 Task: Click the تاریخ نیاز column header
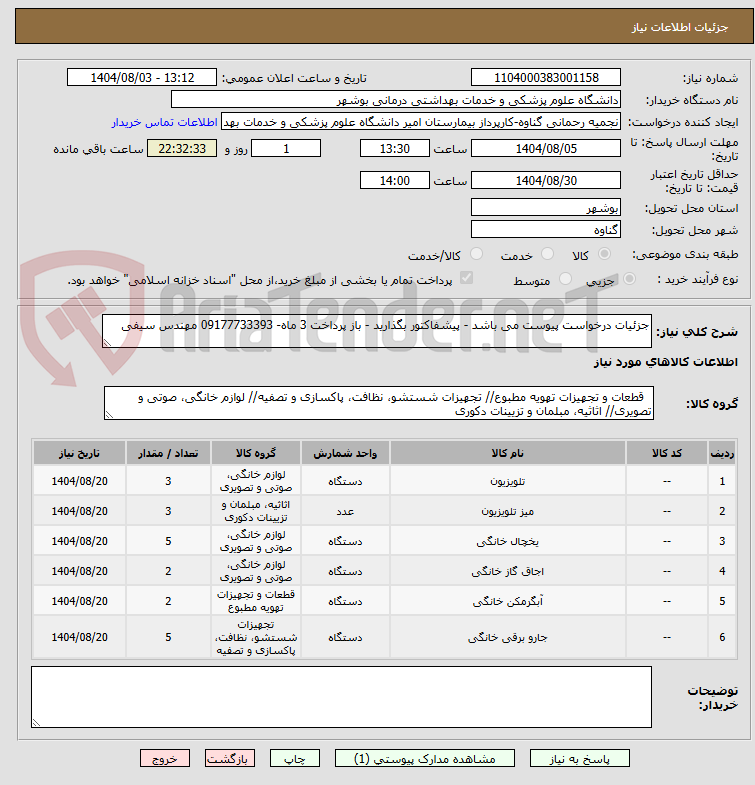79,453
